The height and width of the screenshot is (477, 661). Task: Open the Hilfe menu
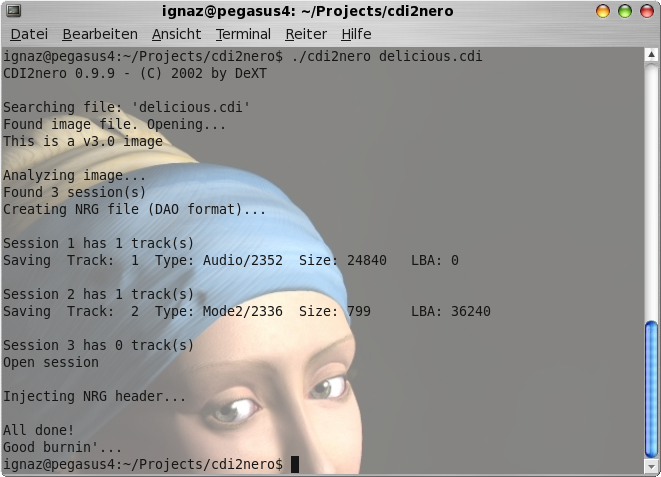[356, 34]
